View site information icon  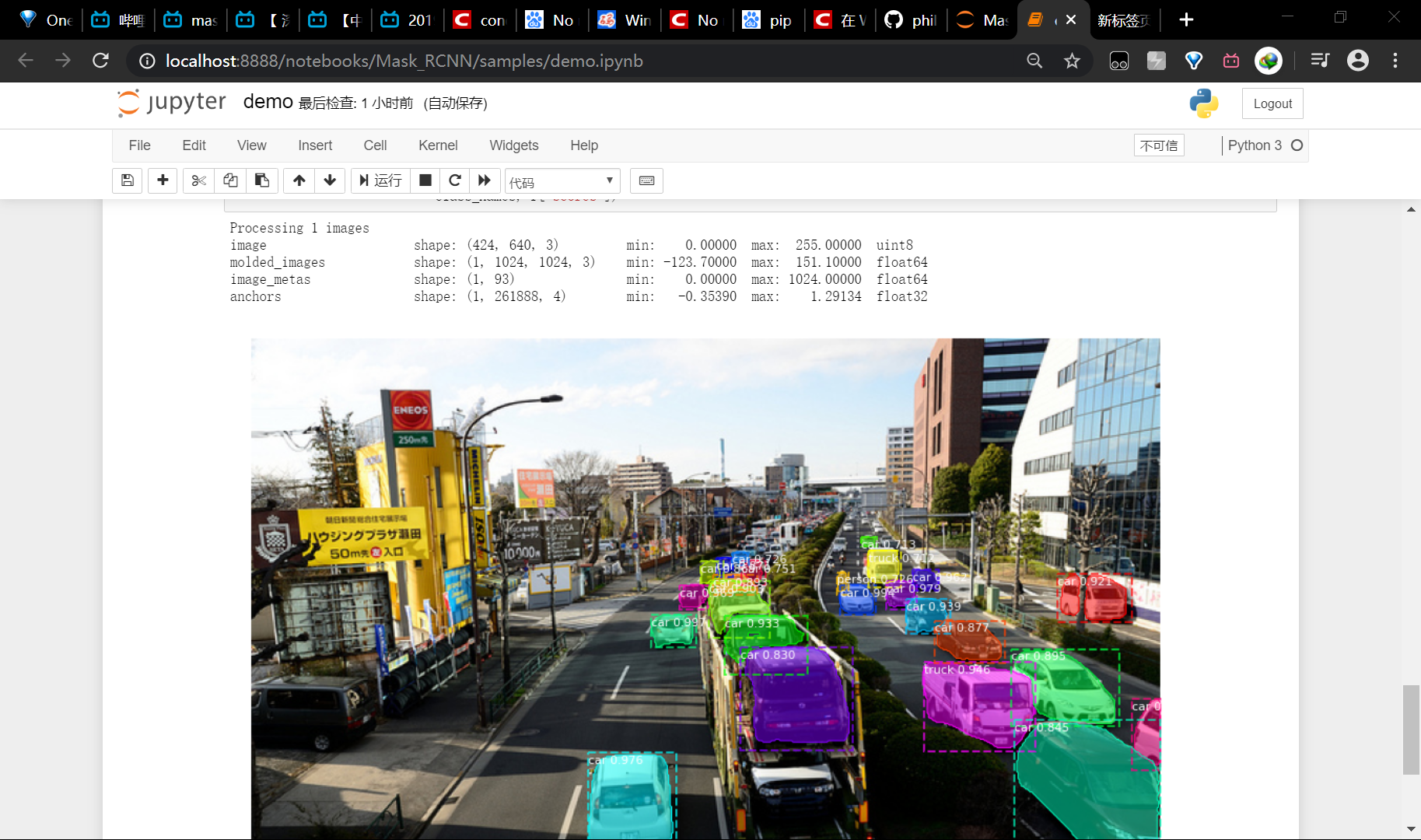(x=147, y=61)
